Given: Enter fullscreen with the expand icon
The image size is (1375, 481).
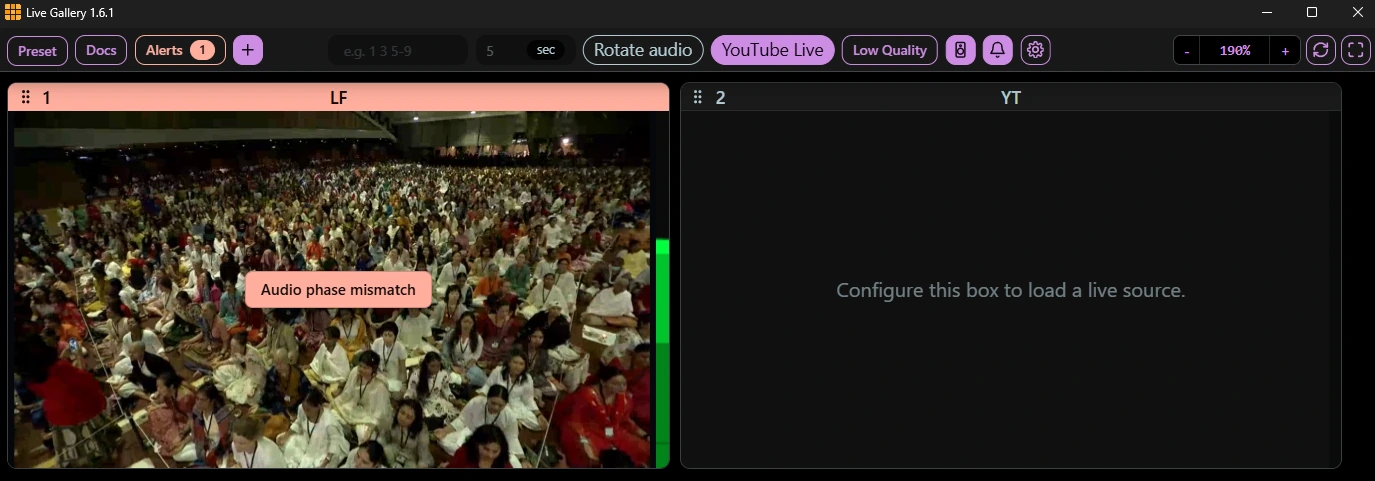Looking at the screenshot, I should click(1356, 50).
